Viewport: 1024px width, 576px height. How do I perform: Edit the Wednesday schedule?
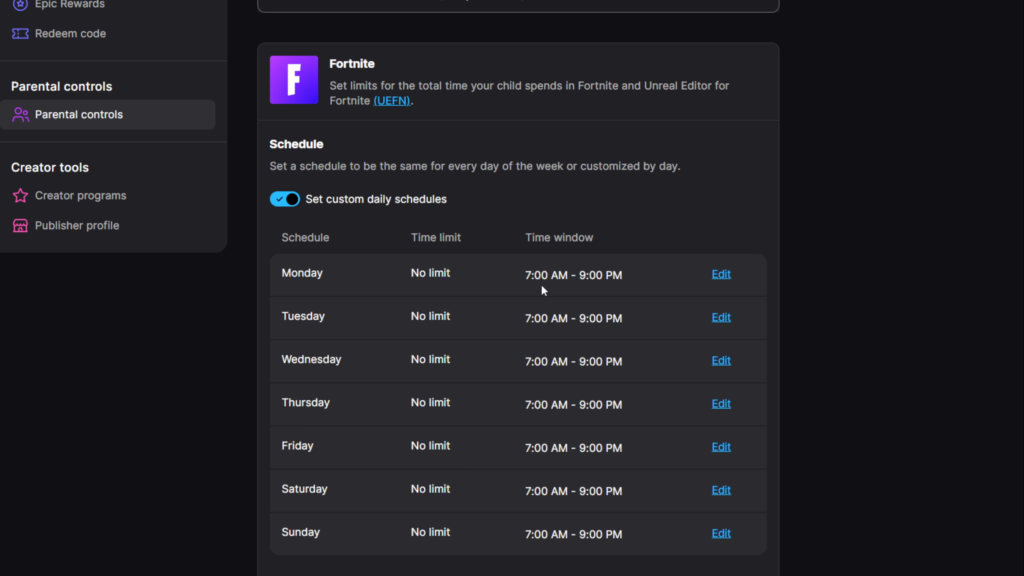tap(721, 360)
